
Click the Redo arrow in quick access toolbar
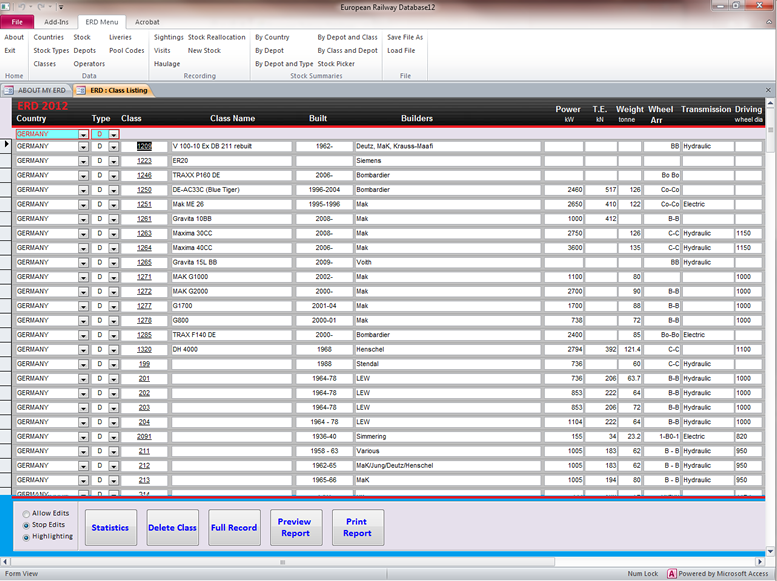tap(41, 7)
